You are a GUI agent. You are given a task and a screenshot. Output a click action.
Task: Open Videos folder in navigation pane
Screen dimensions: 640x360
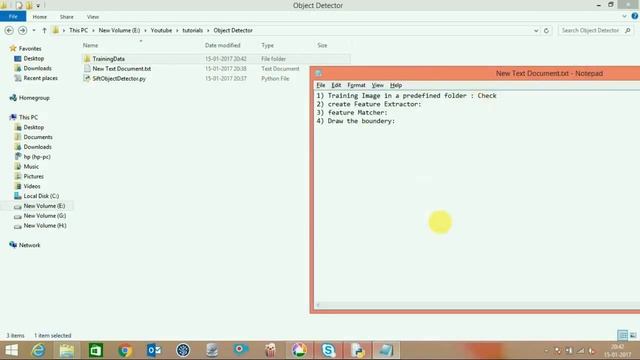click(x=32, y=186)
